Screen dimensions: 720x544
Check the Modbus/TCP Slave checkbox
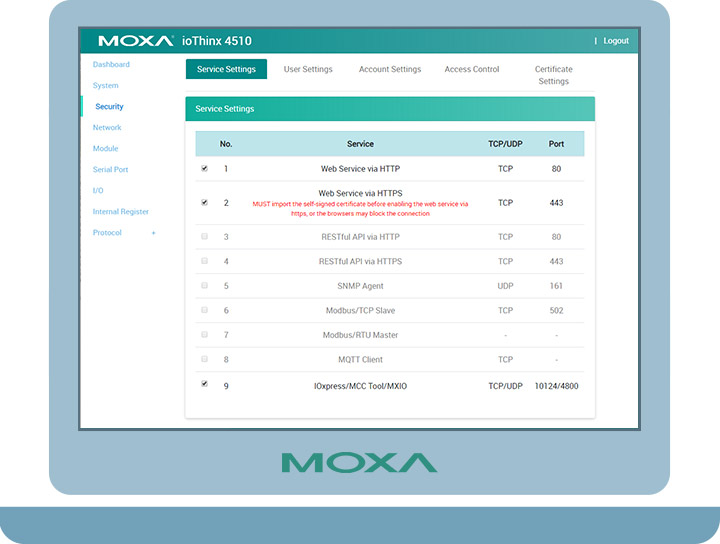pyautogui.click(x=204, y=310)
